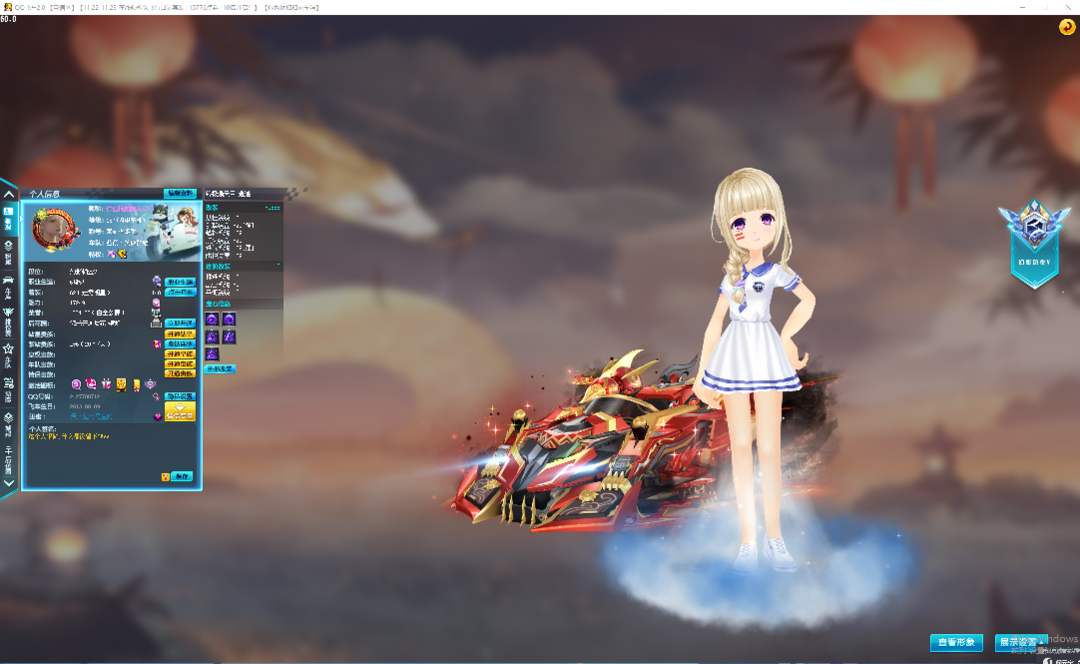1080x664 pixels.
Task: Click the cyan button beside the trophy icon
Action: (180, 322)
